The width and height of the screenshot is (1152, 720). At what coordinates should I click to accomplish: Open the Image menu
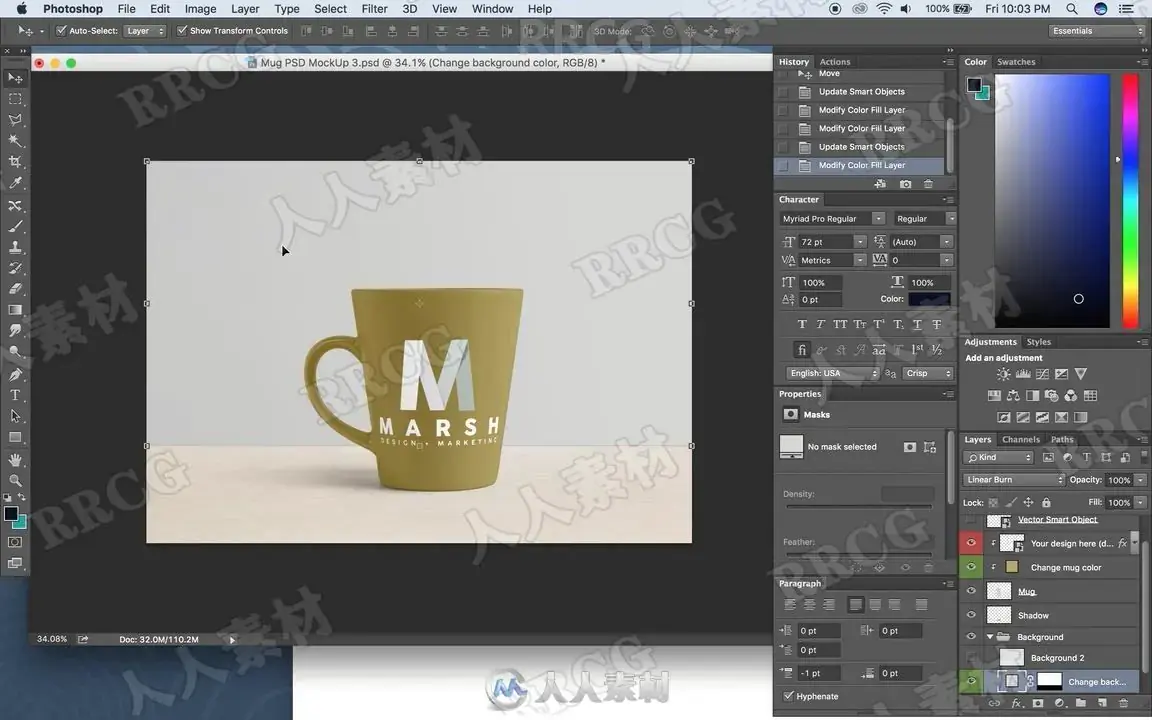click(x=200, y=9)
